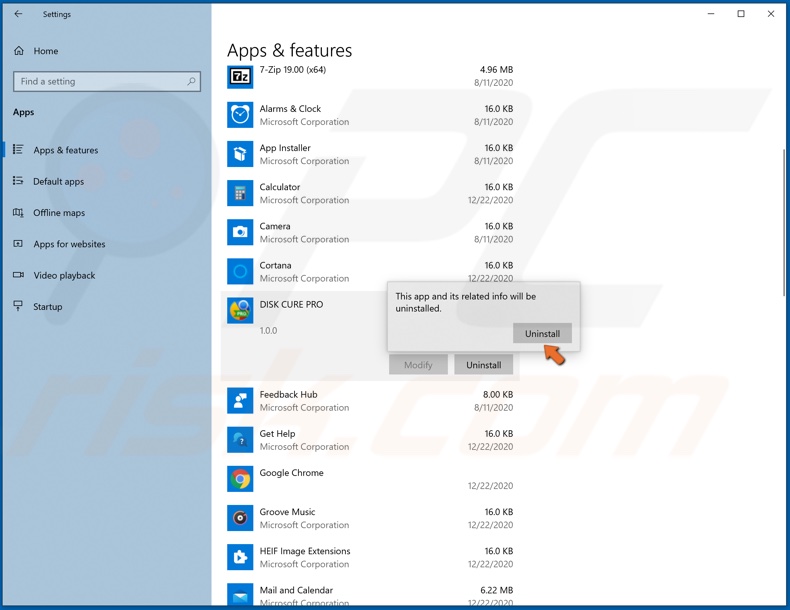Select the Groove Music entry name
The image size is (790, 610).
pyautogui.click(x=287, y=512)
